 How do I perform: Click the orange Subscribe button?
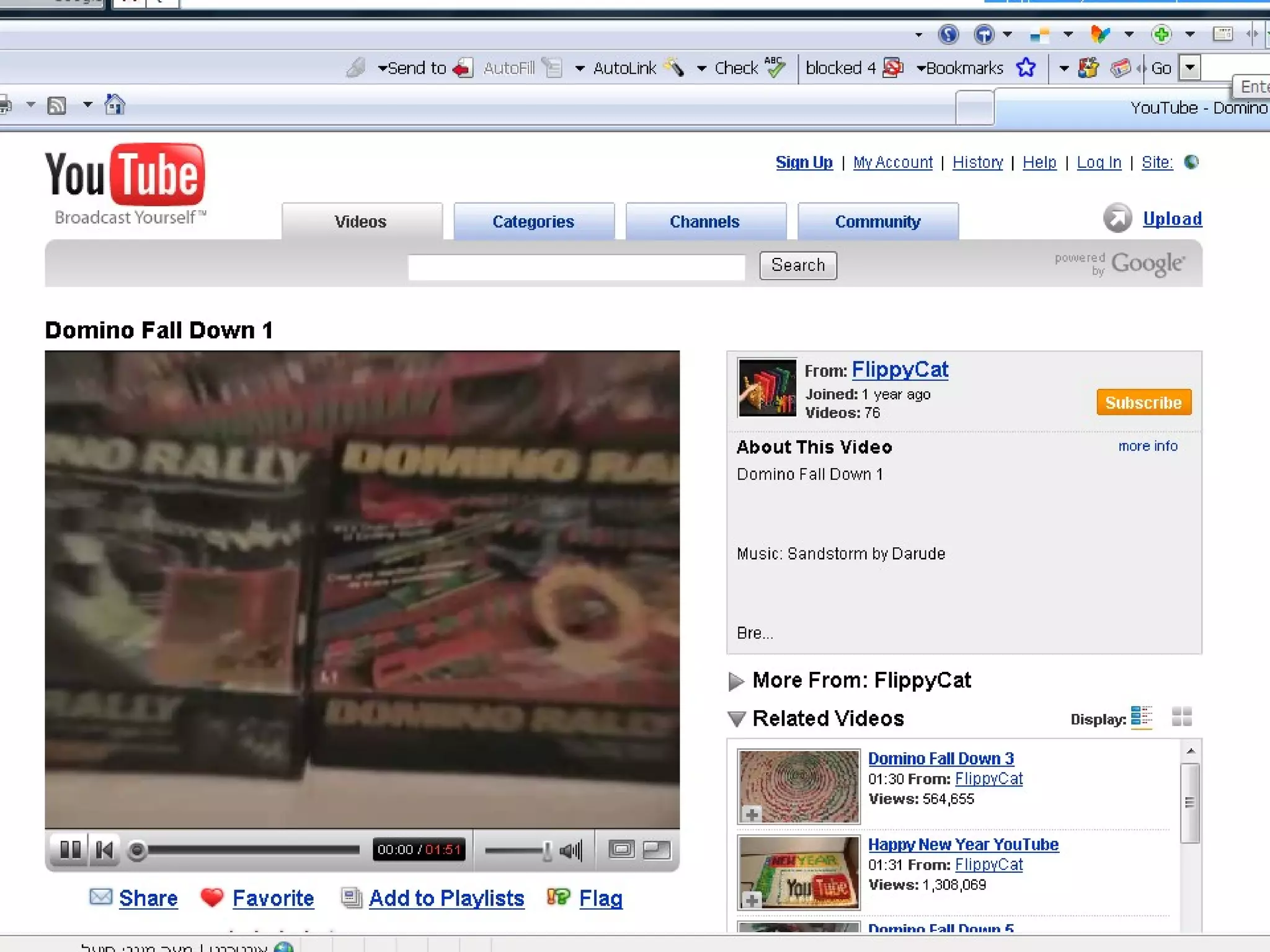(x=1143, y=403)
